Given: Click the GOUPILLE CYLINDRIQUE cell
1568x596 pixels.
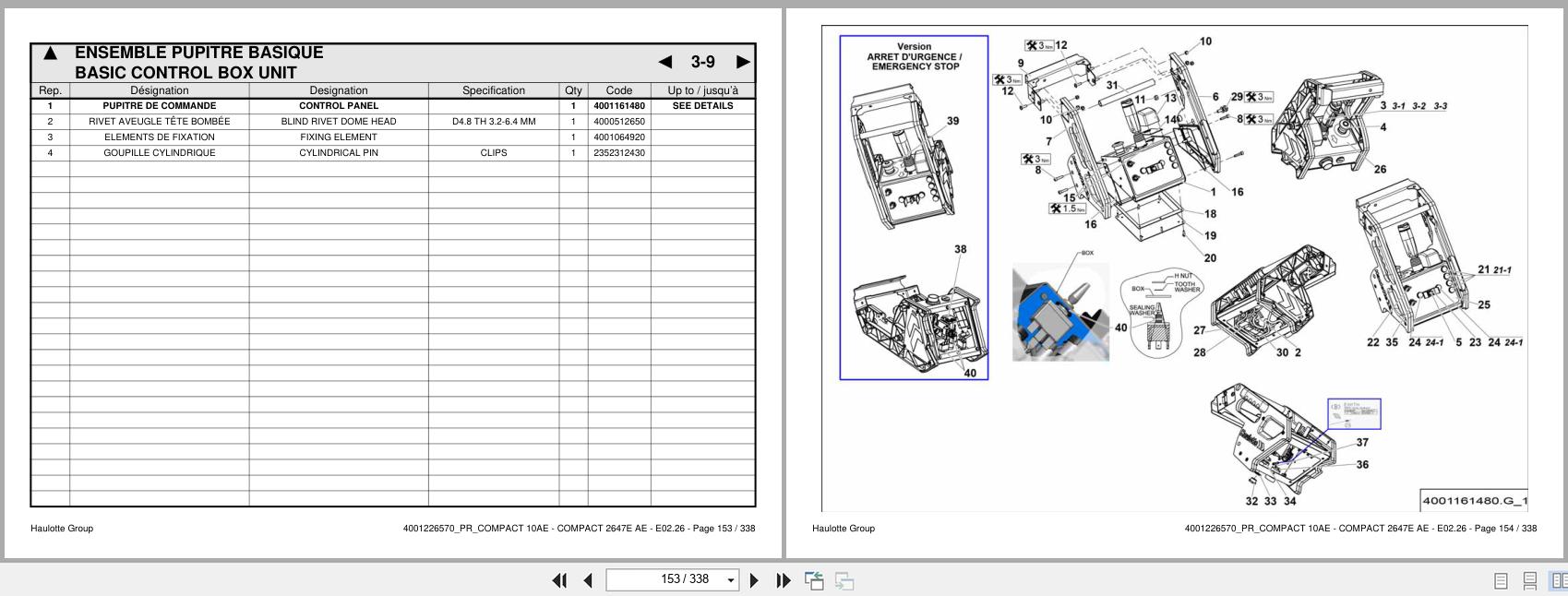Looking at the screenshot, I should [160, 153].
